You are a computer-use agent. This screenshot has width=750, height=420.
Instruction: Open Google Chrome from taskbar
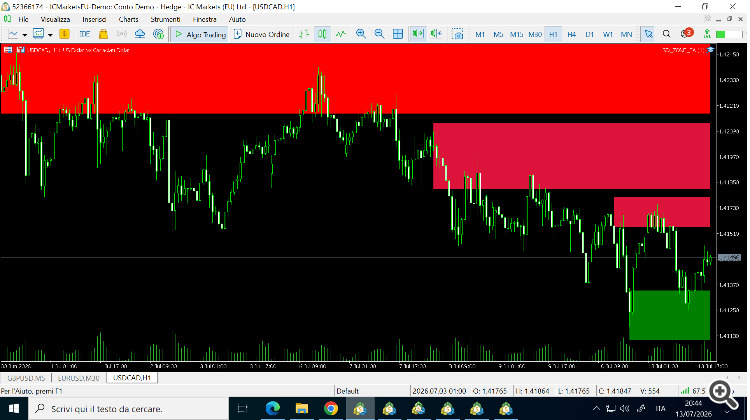[331, 409]
